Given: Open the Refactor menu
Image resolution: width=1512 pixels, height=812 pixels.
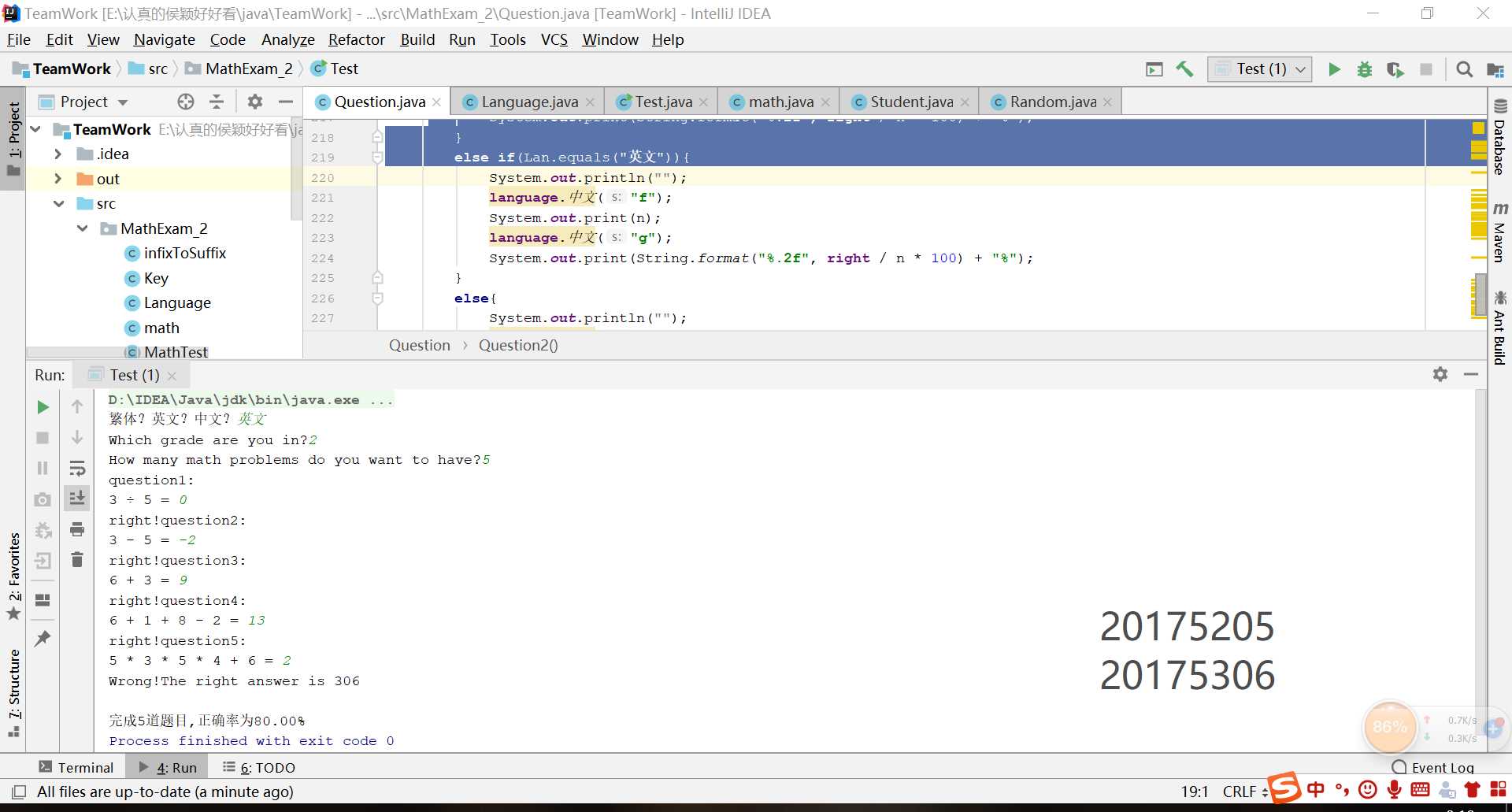Looking at the screenshot, I should (356, 39).
